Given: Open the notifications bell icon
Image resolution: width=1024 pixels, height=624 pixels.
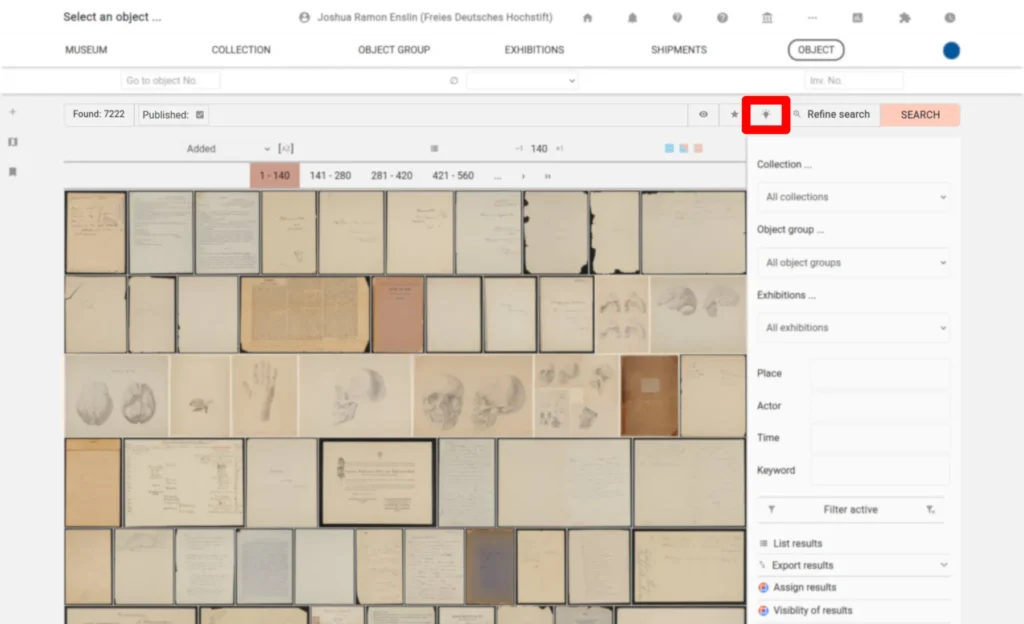Looking at the screenshot, I should 632,18.
